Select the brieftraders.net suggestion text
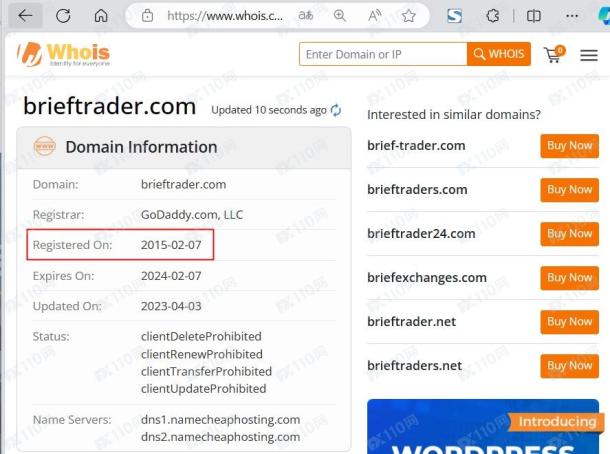This screenshot has width=610, height=454. coord(415,365)
